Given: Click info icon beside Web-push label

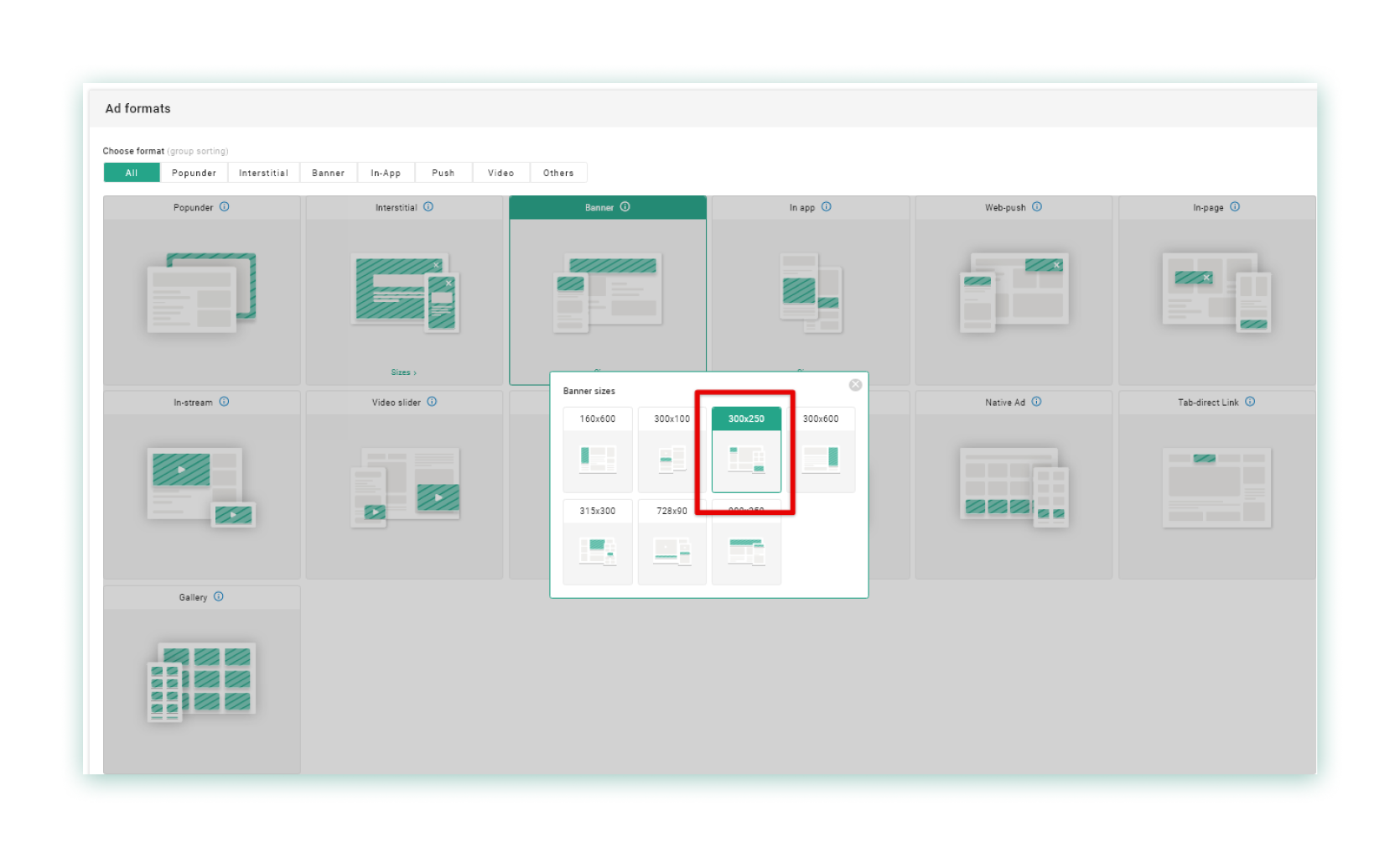Looking at the screenshot, I should pos(1037,207).
